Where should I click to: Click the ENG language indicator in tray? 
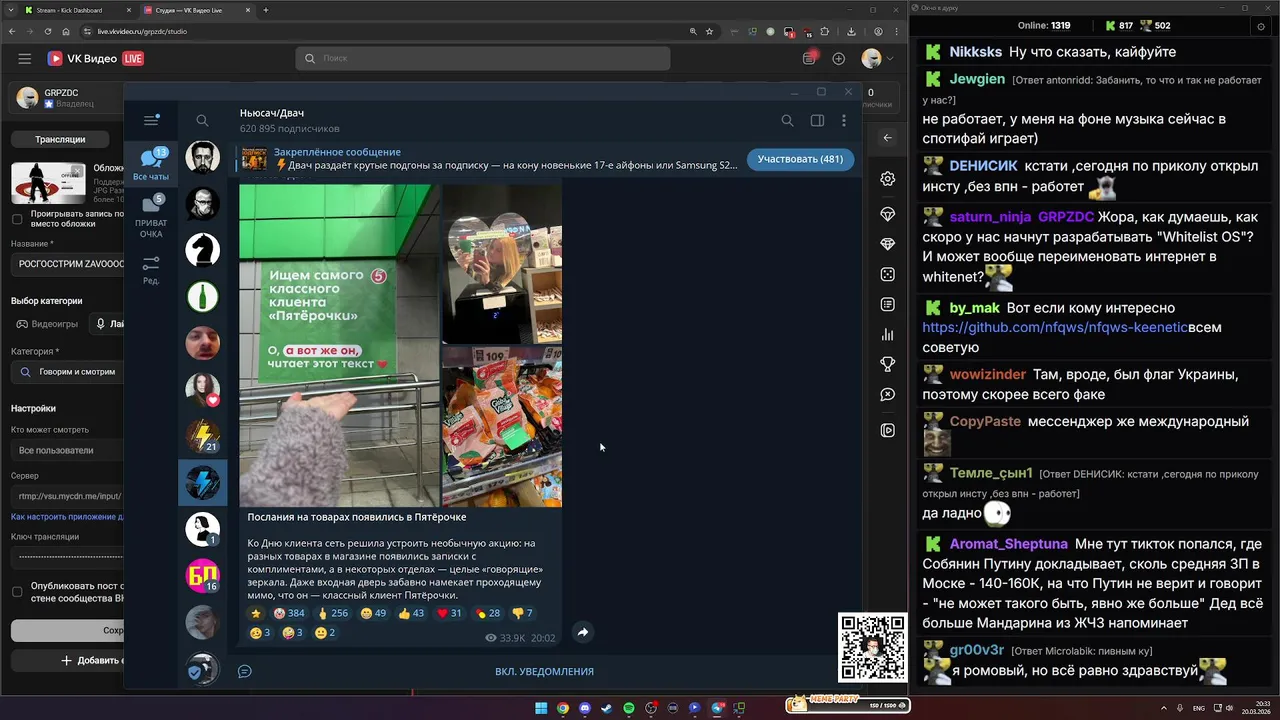(x=1199, y=708)
